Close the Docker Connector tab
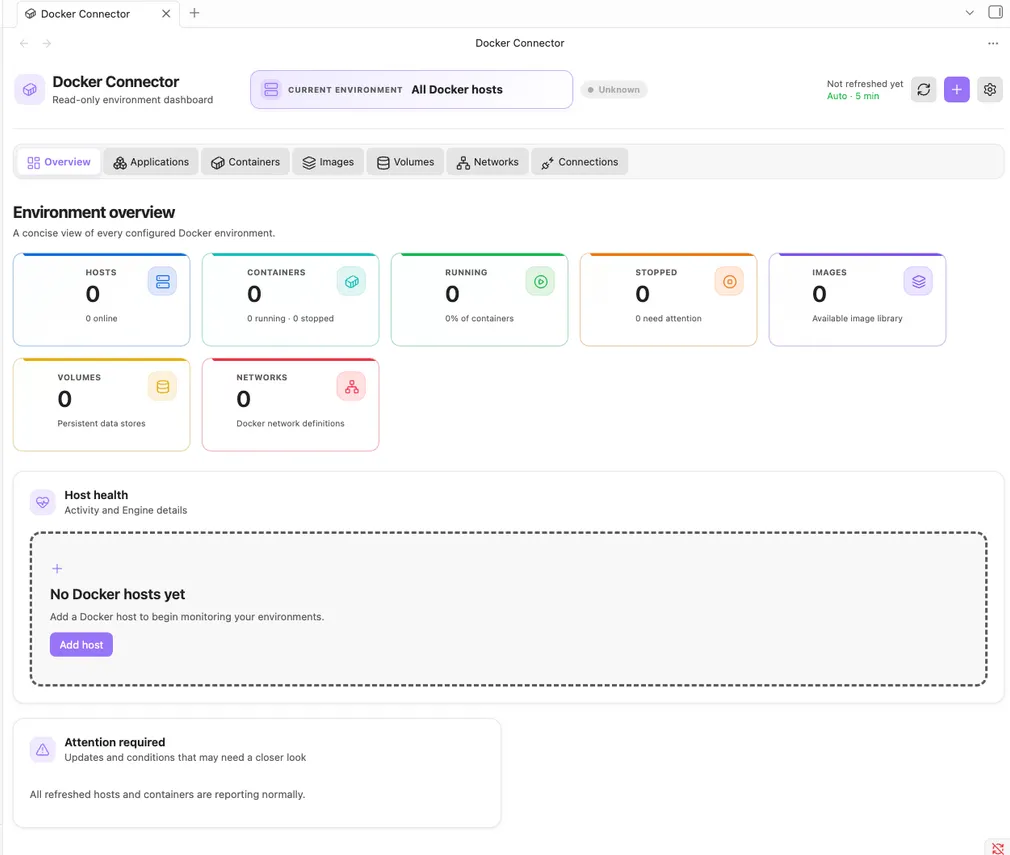Image resolution: width=1010 pixels, height=855 pixels. coord(166,14)
